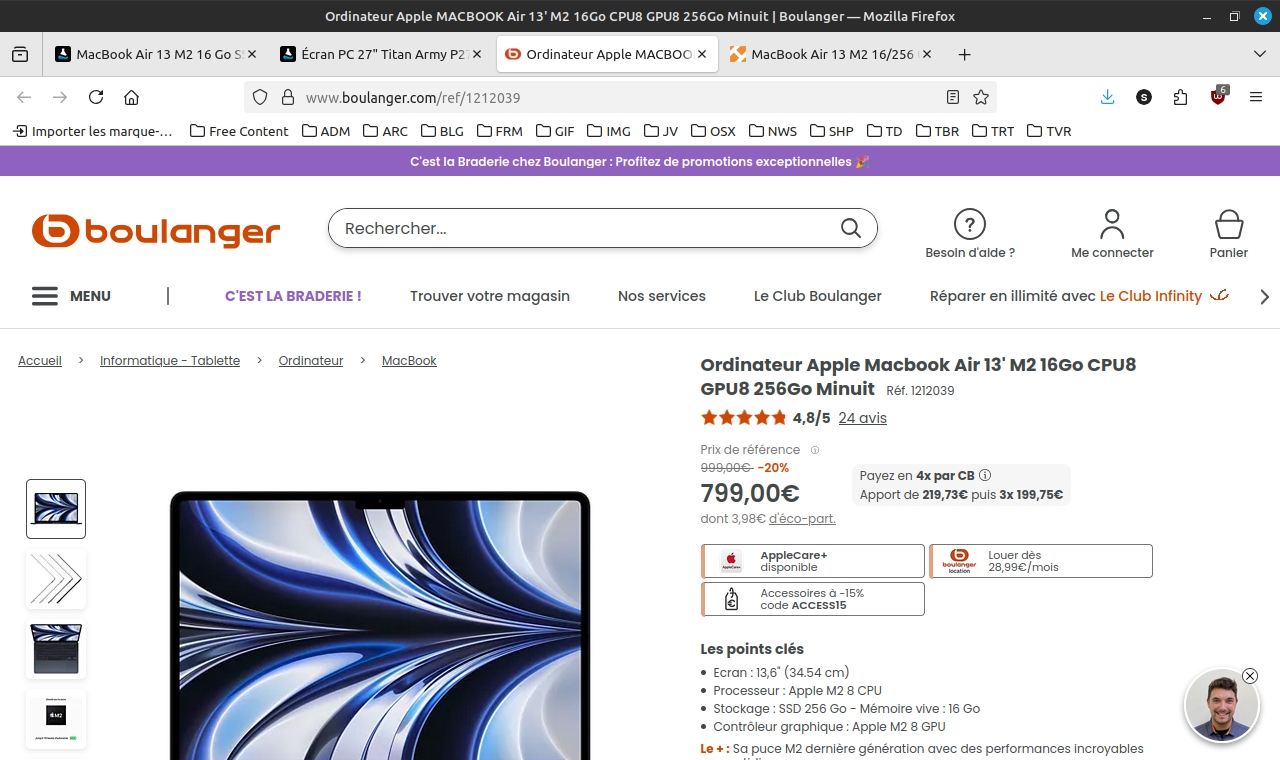Open the list all tabs dropdown arrow

click(1260, 55)
